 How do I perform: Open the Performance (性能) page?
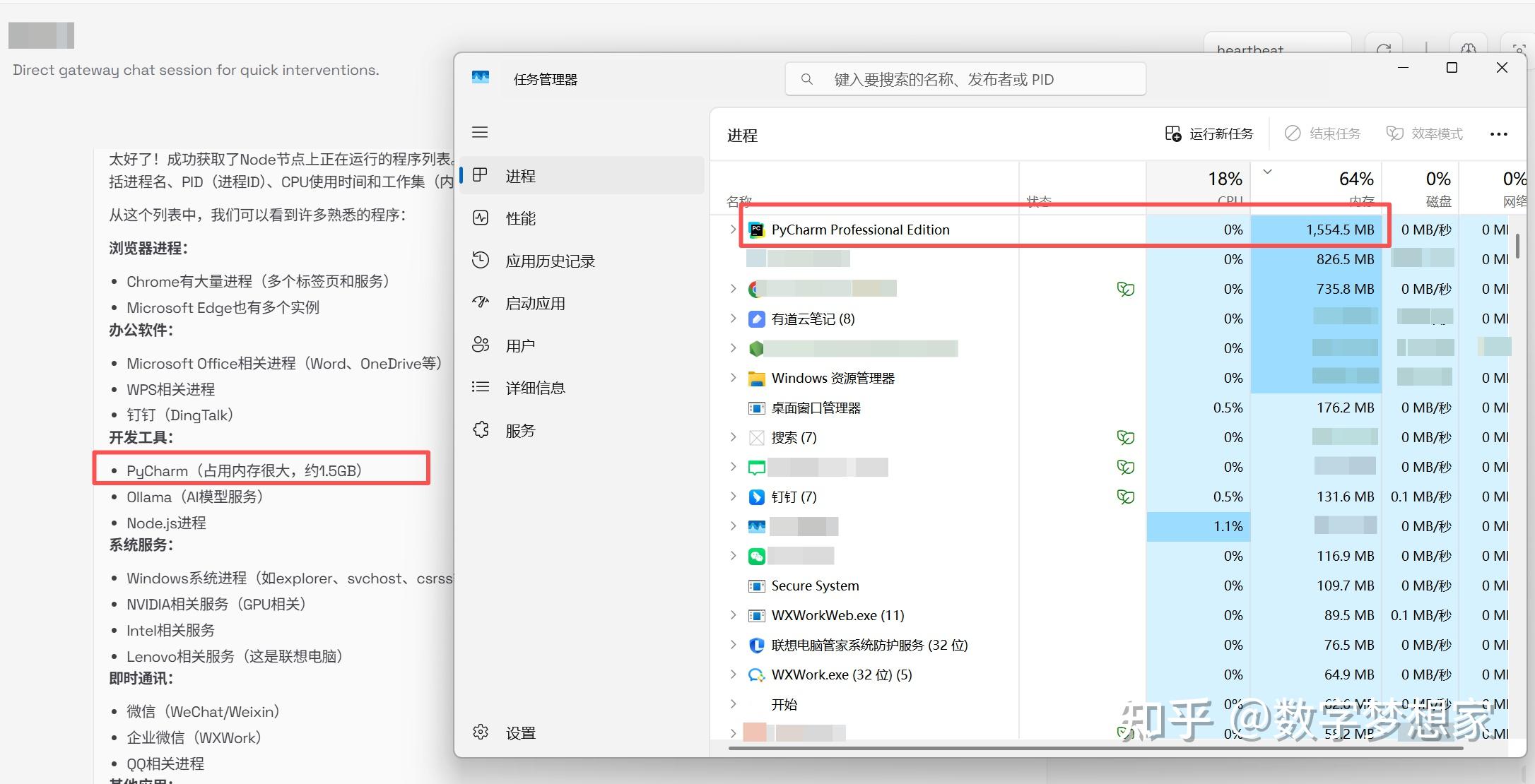click(x=520, y=218)
